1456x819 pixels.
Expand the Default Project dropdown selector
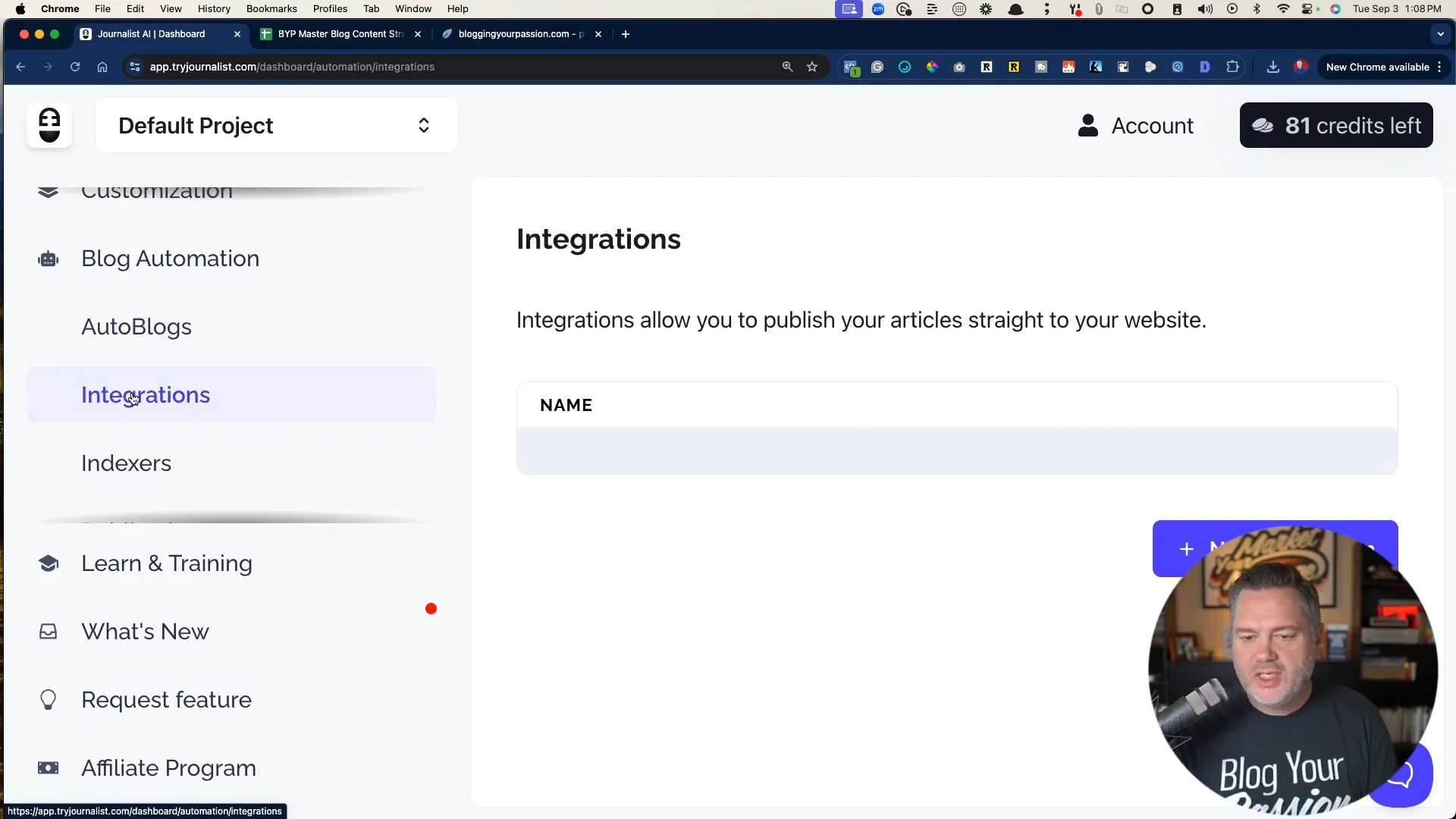[424, 125]
